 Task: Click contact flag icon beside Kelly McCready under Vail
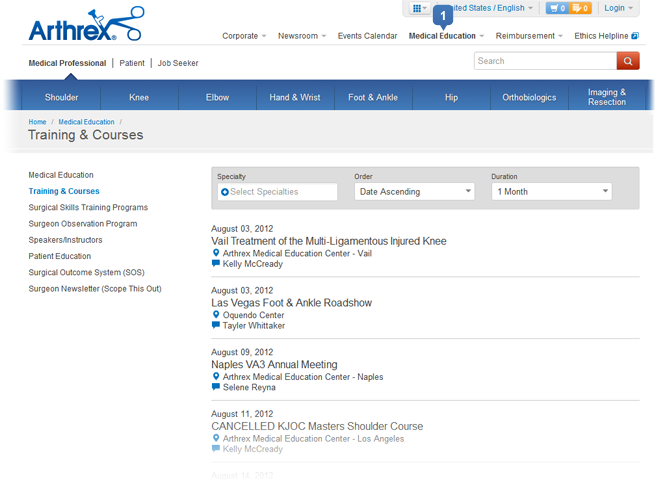[216, 263]
